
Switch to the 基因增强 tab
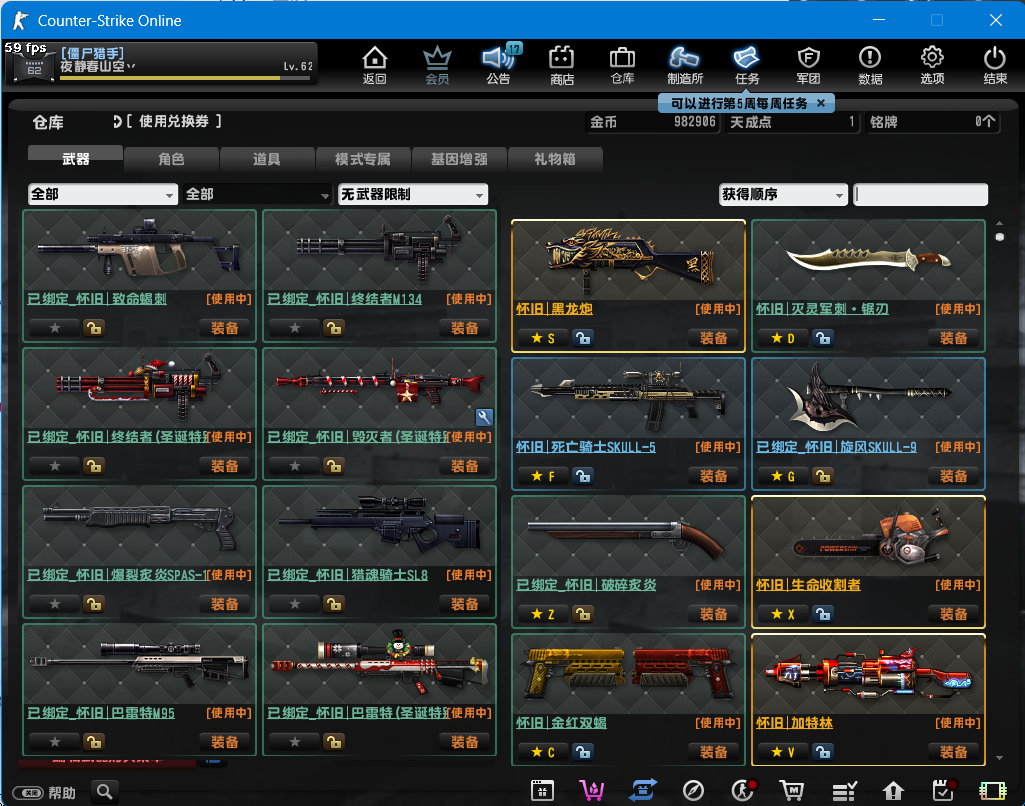point(459,158)
